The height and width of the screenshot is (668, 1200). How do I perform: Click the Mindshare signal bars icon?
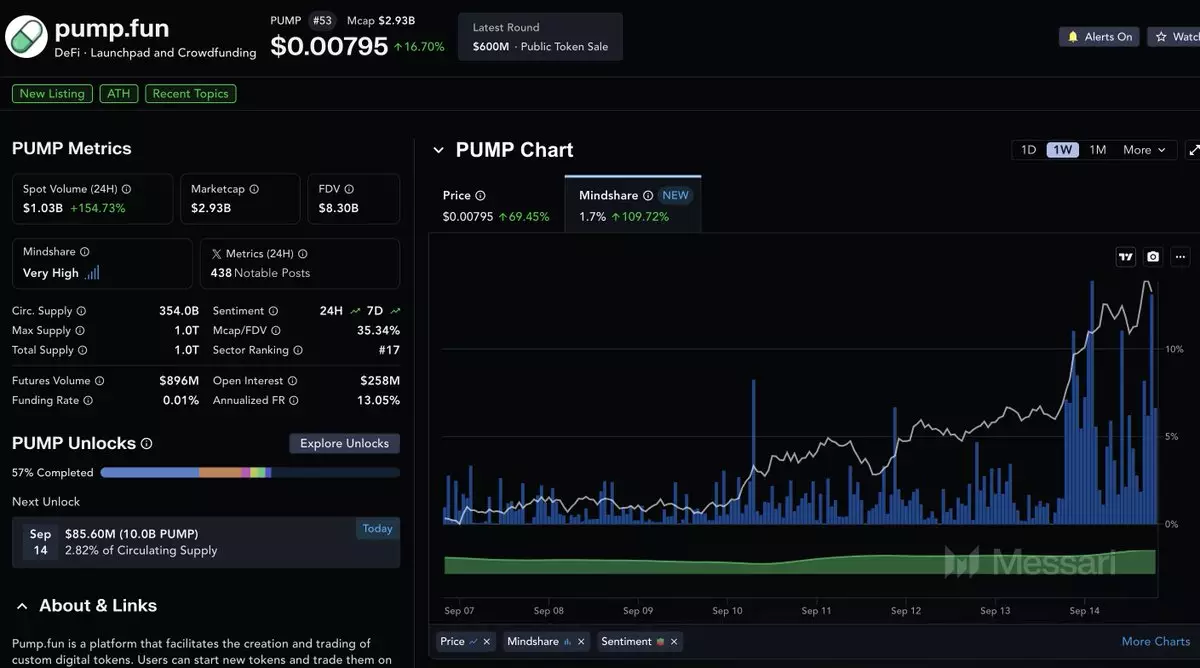(92, 273)
